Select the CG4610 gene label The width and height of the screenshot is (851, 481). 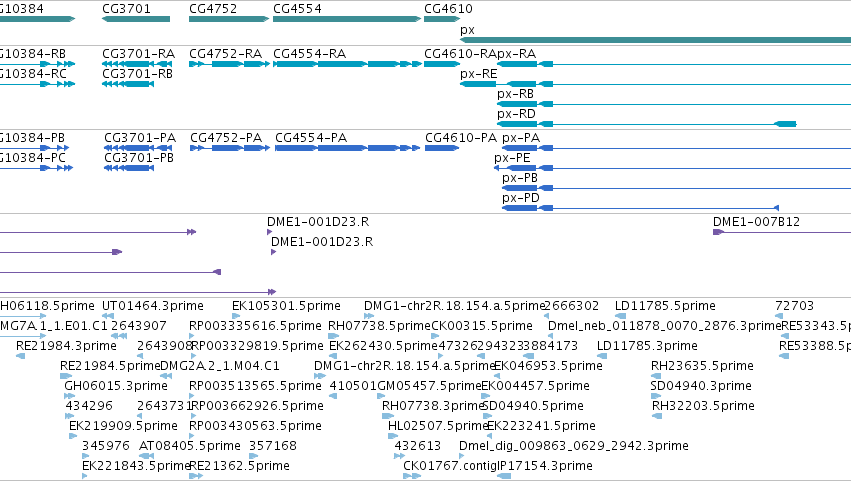(448, 9)
